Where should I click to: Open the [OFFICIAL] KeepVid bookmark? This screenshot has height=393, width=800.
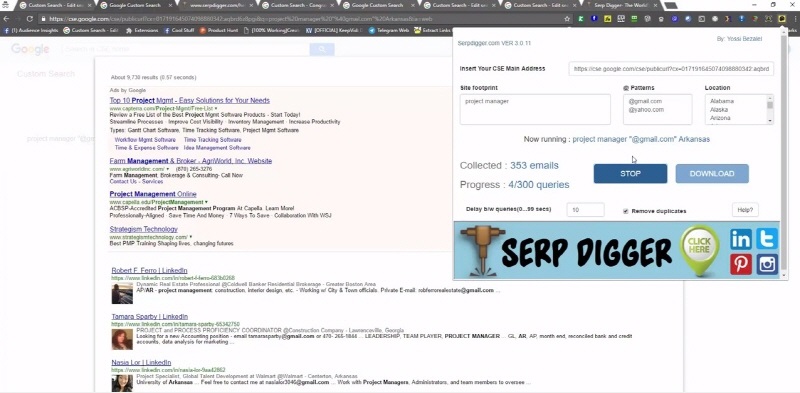pos(334,30)
